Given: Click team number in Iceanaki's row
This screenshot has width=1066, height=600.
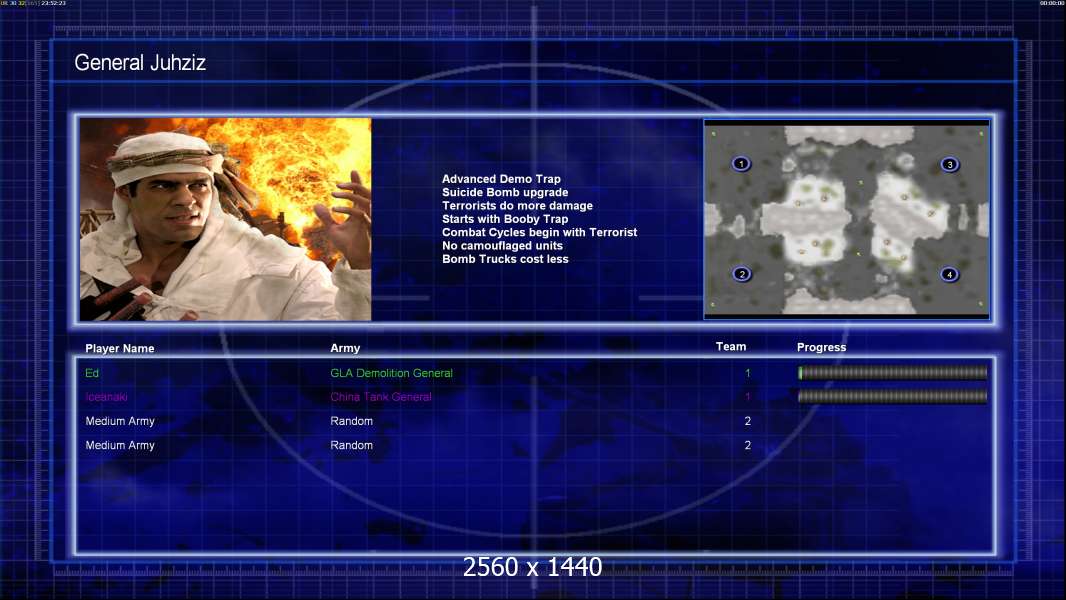Looking at the screenshot, I should point(748,397).
